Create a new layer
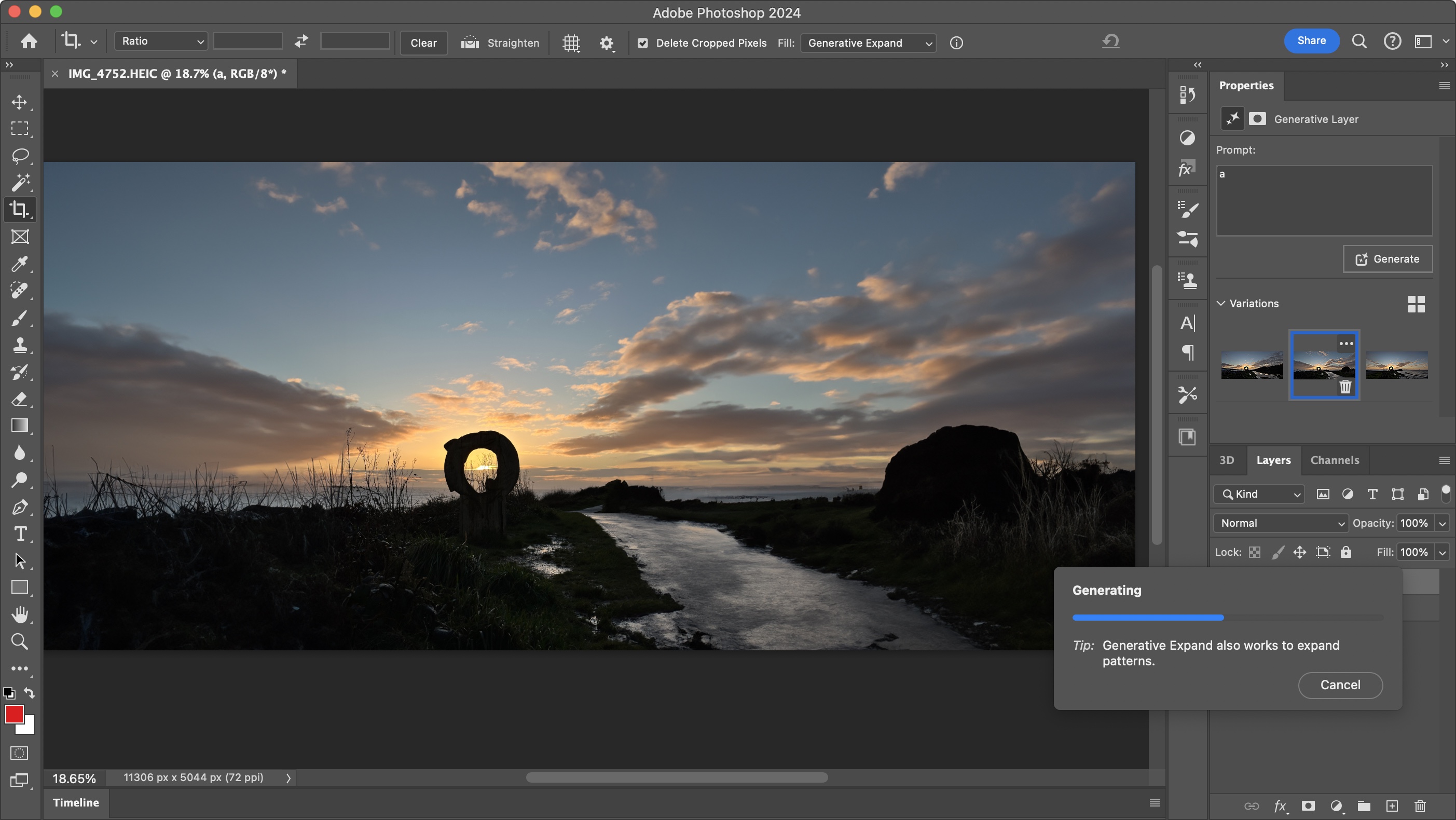 click(x=1392, y=806)
